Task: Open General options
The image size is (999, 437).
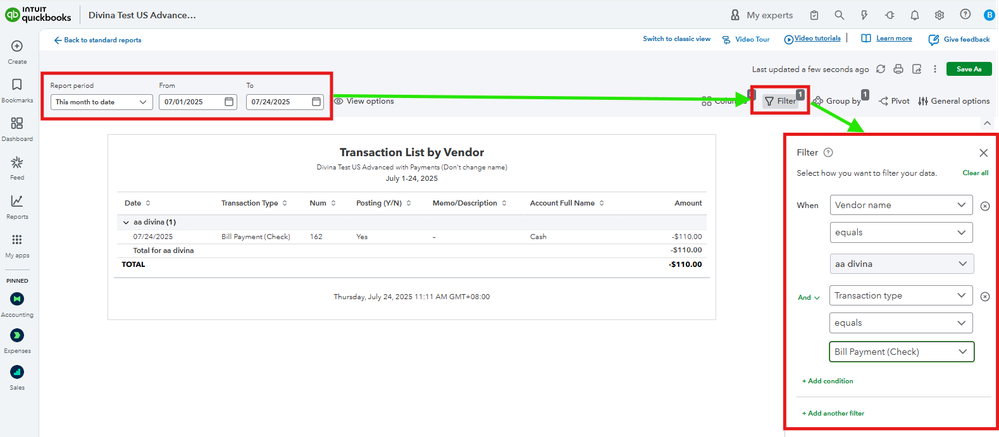Action: pyautogui.click(x=954, y=101)
